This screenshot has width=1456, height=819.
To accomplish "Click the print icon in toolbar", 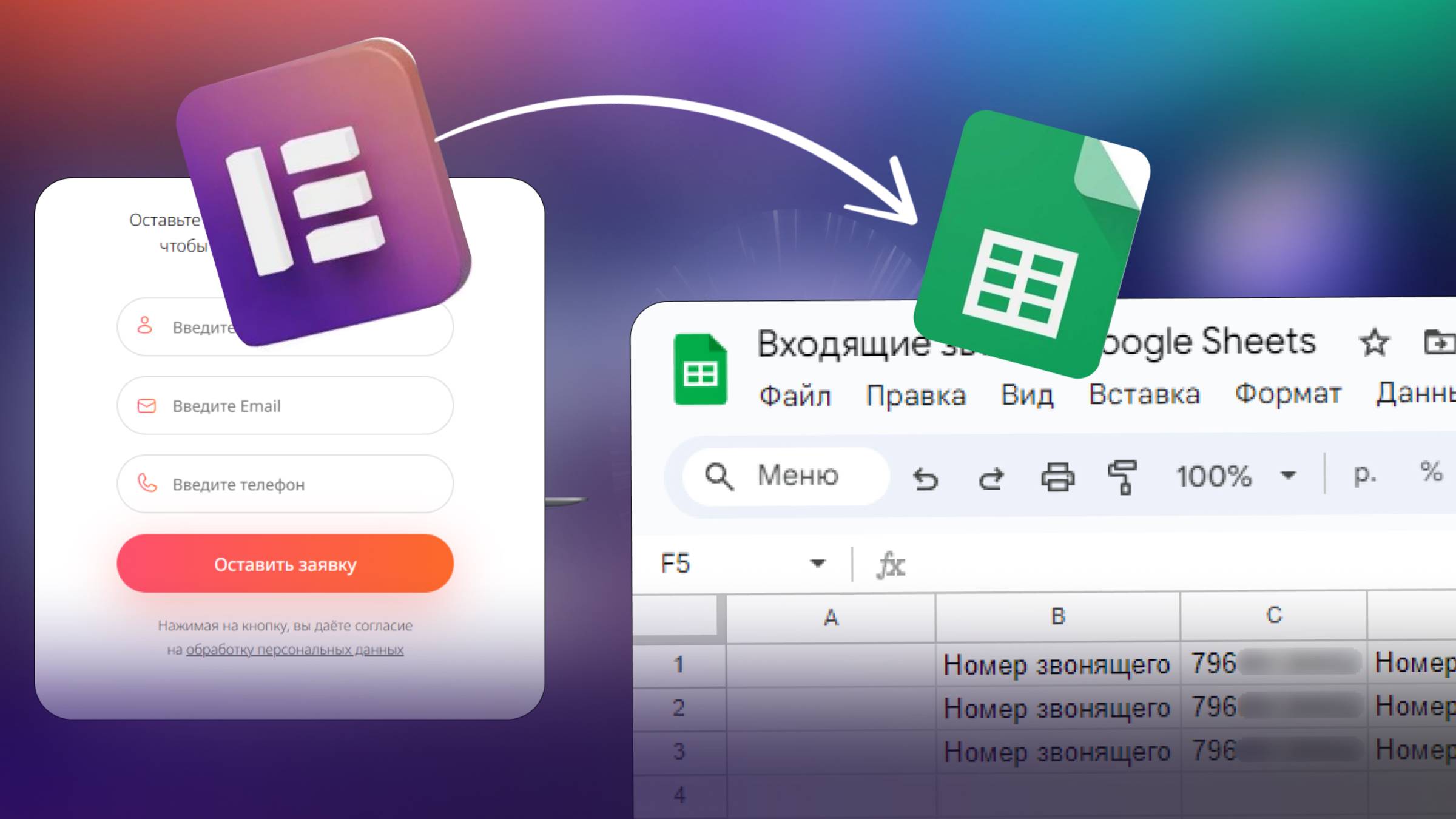I will point(1057,477).
